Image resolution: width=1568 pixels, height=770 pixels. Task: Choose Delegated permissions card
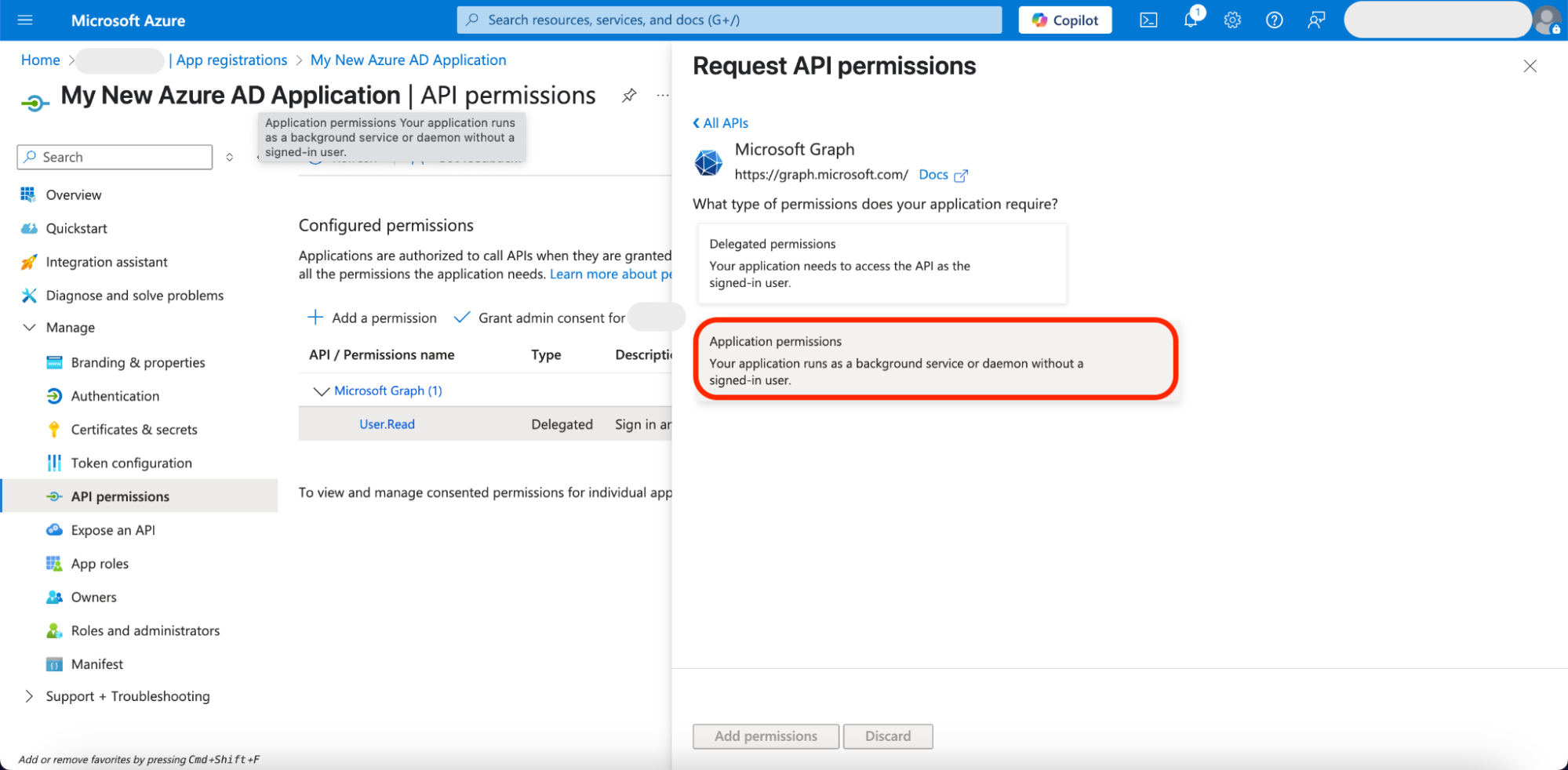click(882, 263)
